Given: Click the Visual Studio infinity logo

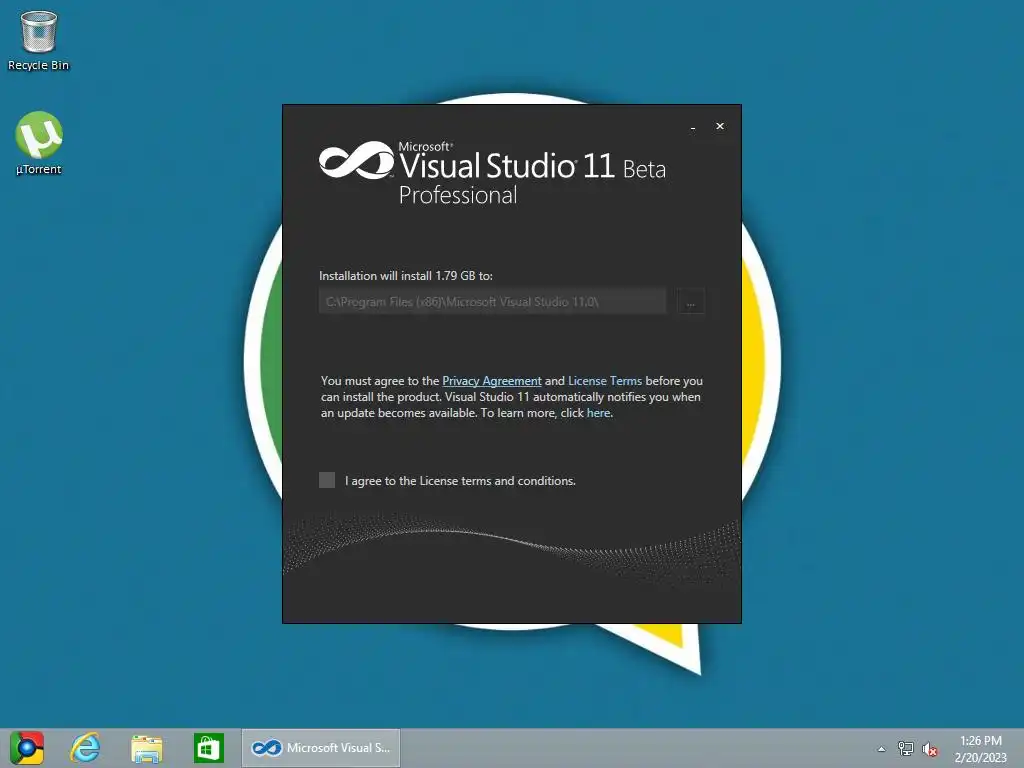Looking at the screenshot, I should 357,160.
